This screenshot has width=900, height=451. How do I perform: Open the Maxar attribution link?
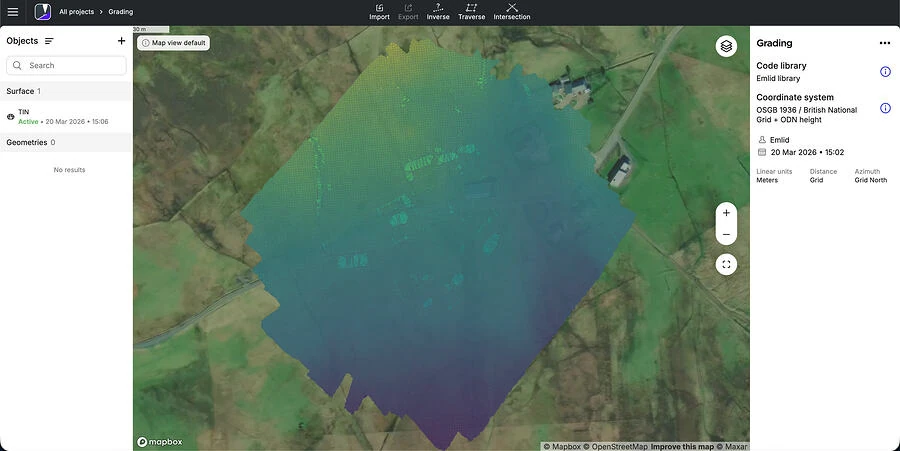point(732,446)
